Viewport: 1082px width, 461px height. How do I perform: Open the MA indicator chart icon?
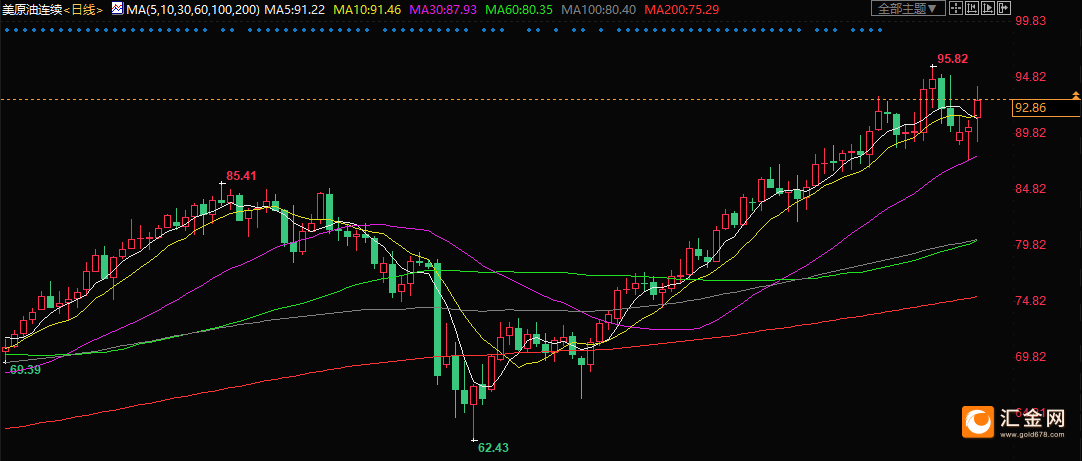tap(118, 9)
